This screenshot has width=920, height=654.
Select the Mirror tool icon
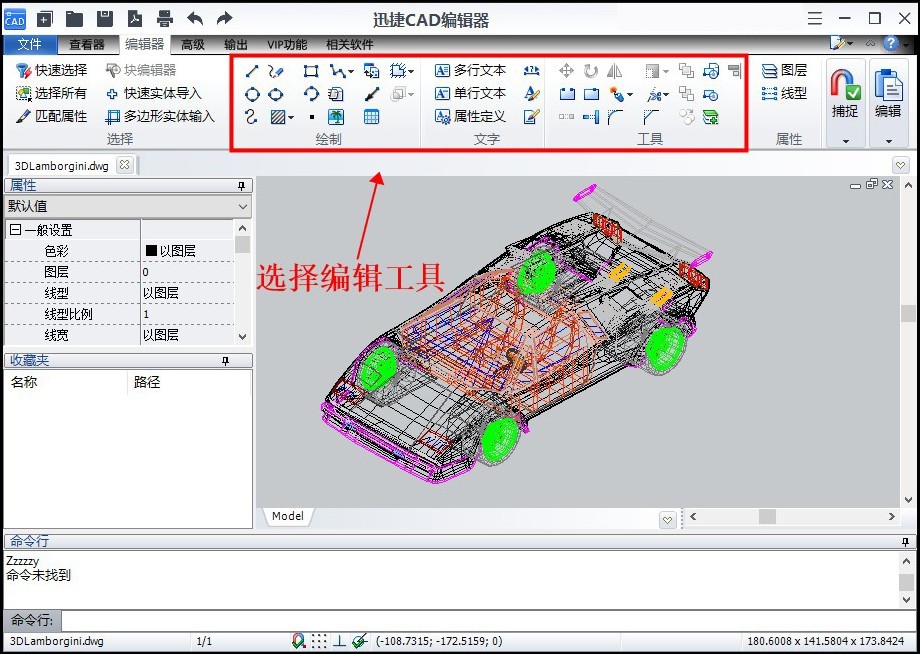point(614,71)
